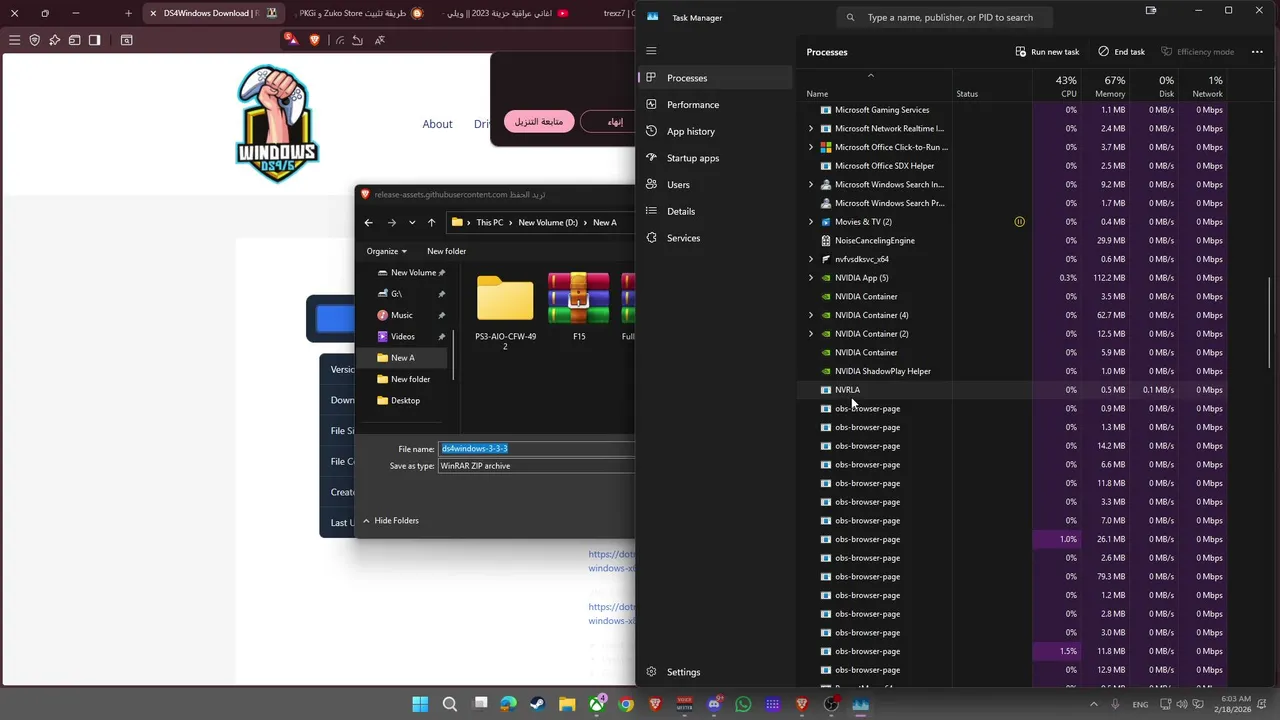
Task: Click the translate page icon in toolbar
Action: pyautogui.click(x=380, y=40)
